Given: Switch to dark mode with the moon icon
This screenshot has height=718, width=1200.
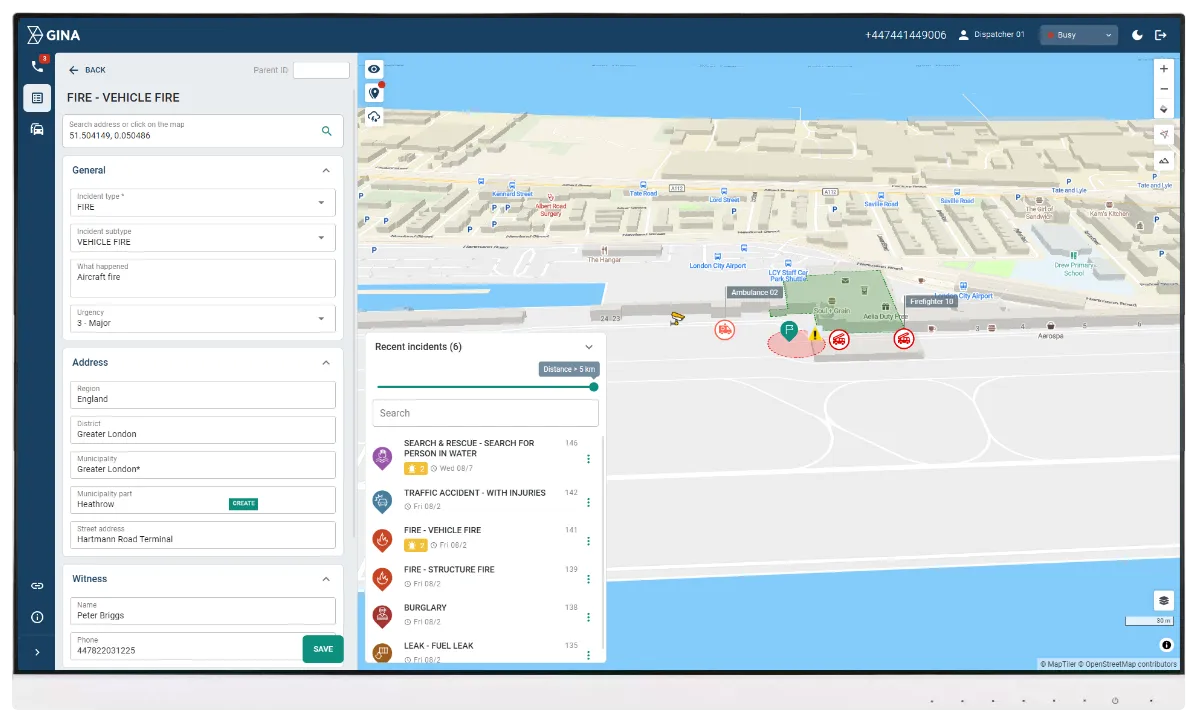Looking at the screenshot, I should point(1137,34).
